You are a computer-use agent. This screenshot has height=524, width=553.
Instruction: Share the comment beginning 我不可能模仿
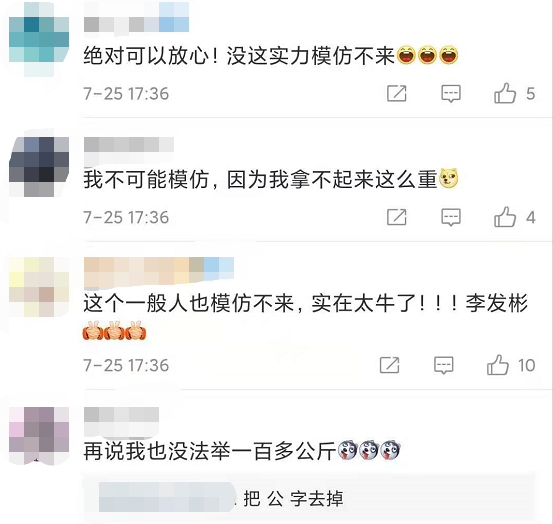click(x=397, y=217)
